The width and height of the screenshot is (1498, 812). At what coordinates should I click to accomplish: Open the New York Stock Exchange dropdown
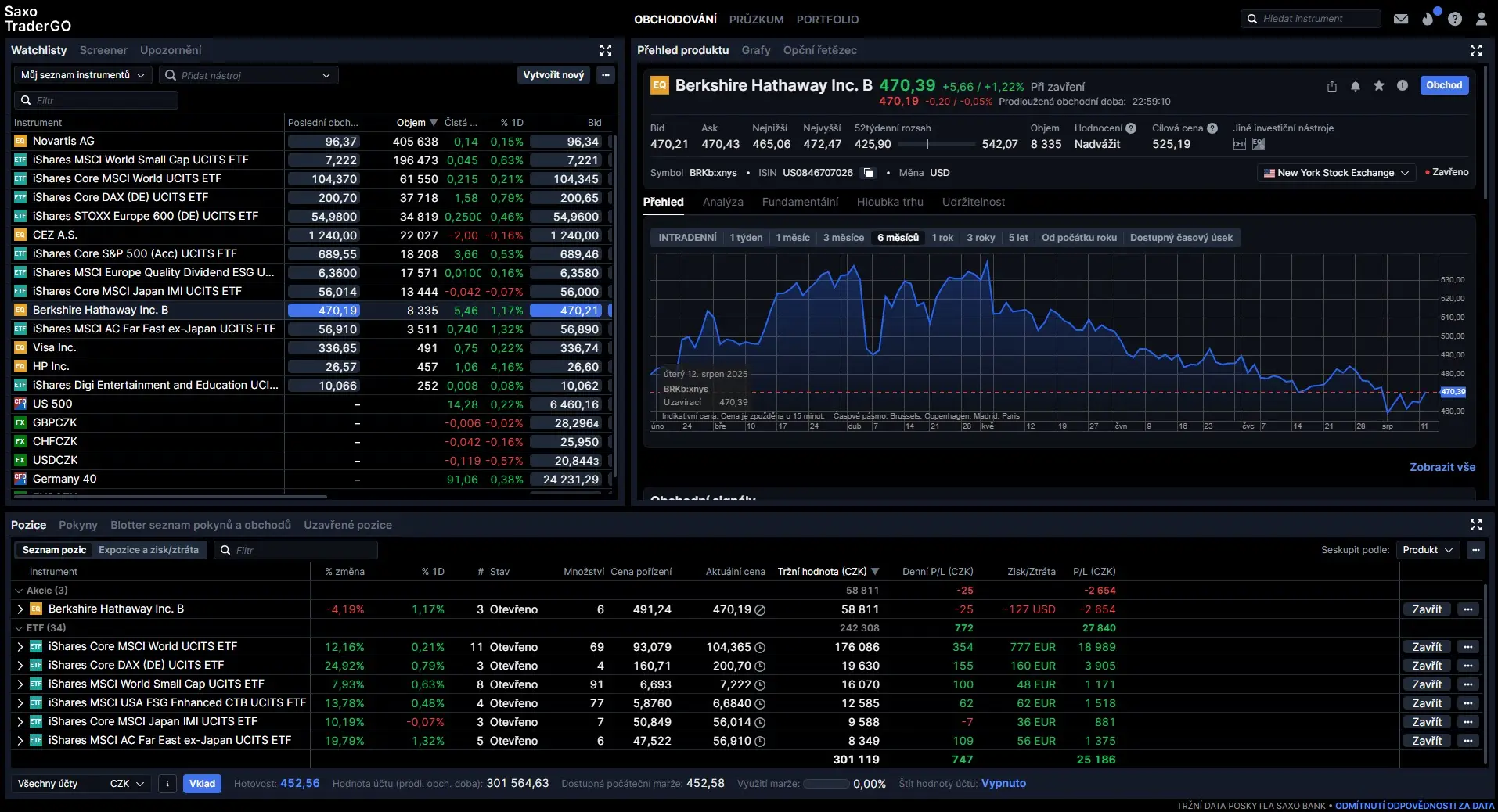pos(1336,173)
